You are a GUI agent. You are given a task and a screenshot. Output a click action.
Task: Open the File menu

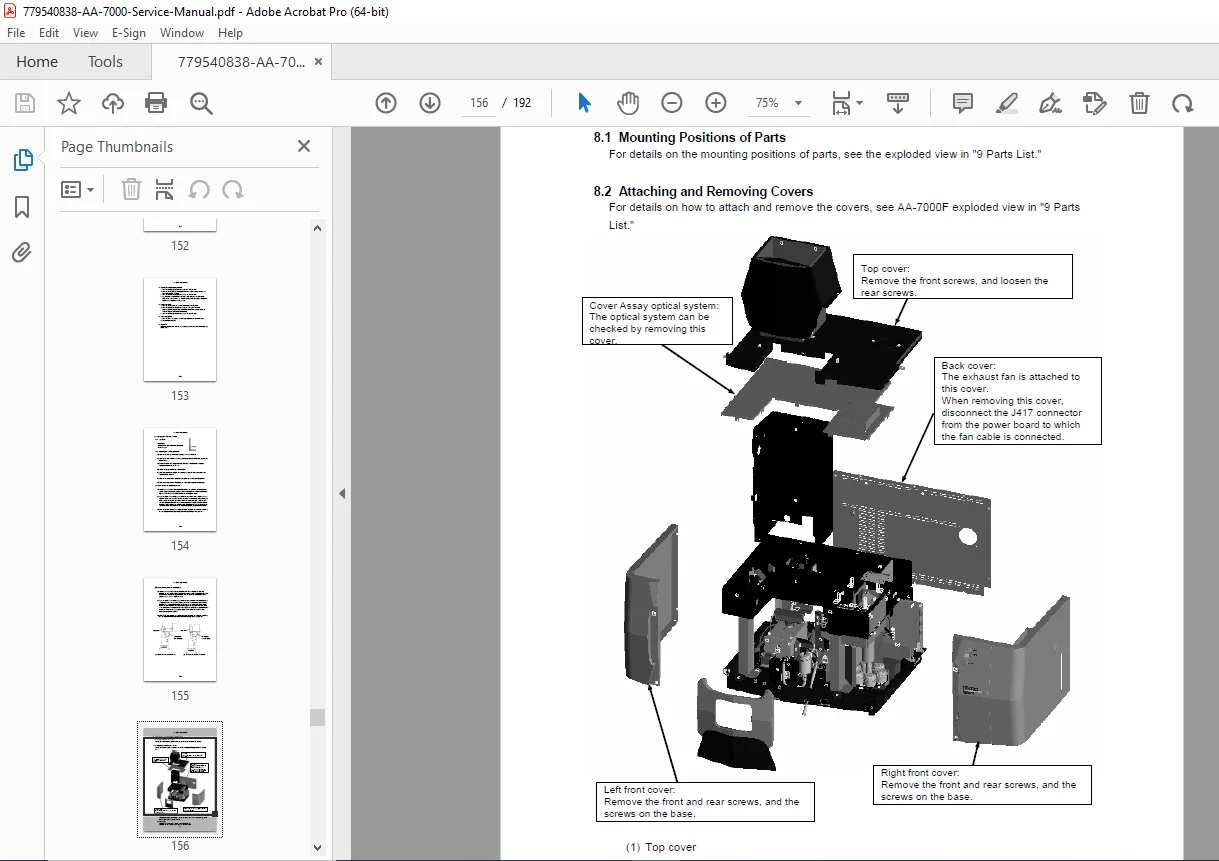pos(16,33)
